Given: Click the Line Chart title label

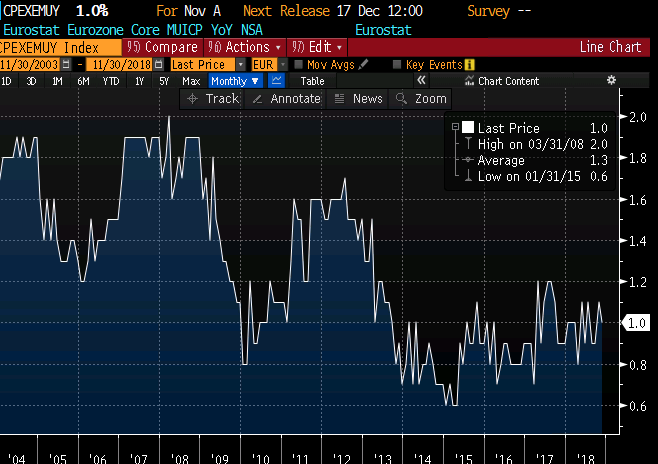Looking at the screenshot, I should pyautogui.click(x=610, y=47).
